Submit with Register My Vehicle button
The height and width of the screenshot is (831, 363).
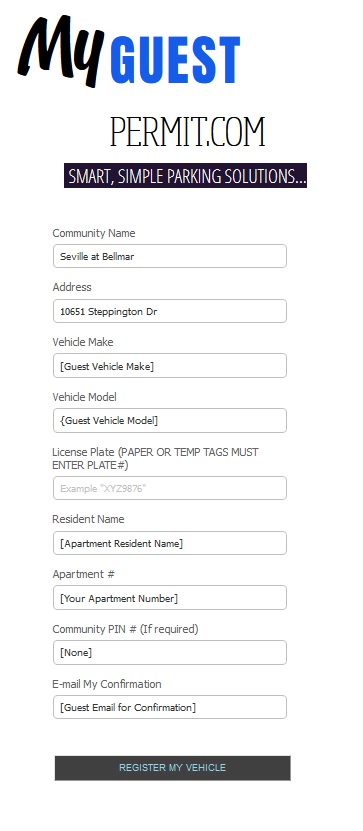(x=172, y=767)
